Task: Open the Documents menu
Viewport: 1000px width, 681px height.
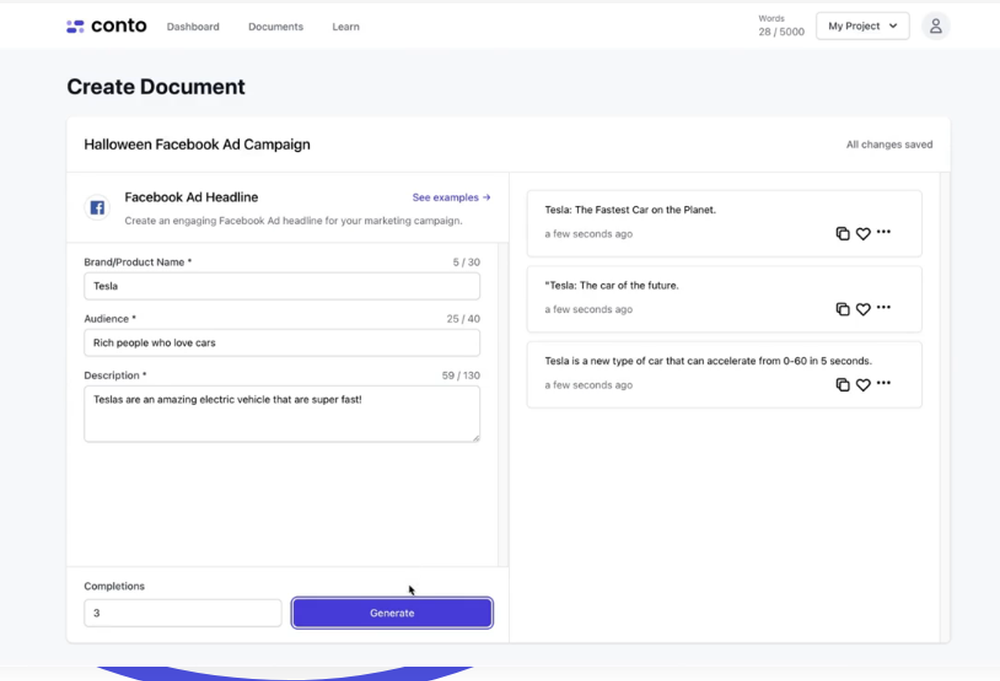Action: pos(276,27)
